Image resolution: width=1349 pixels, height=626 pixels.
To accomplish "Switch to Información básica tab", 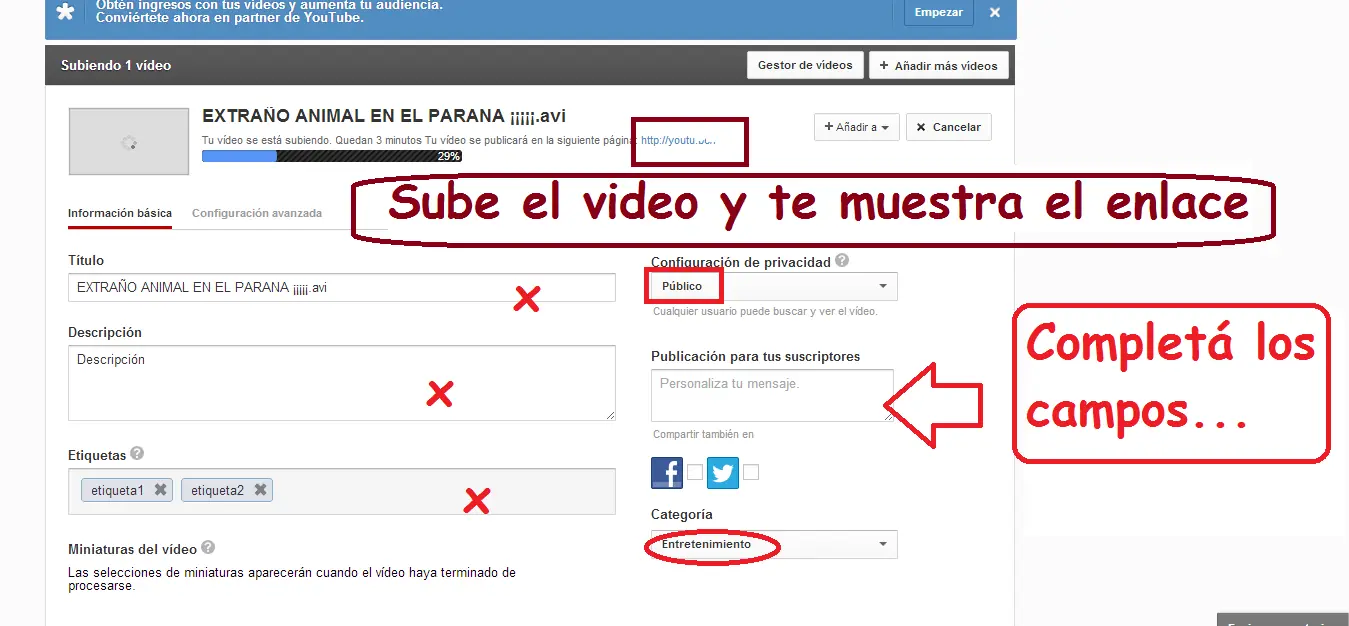I will point(120,213).
